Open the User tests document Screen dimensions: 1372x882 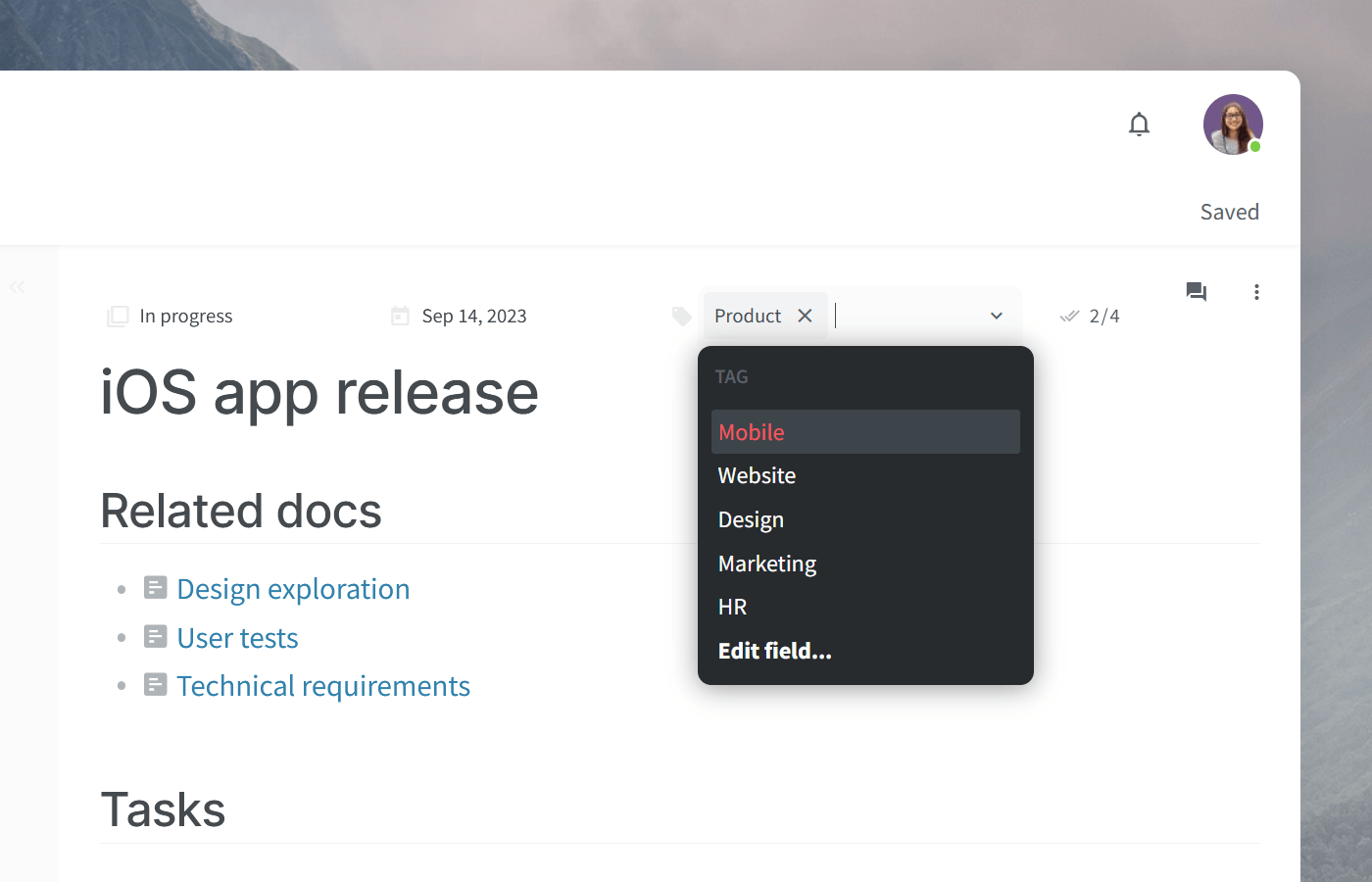pos(237,638)
